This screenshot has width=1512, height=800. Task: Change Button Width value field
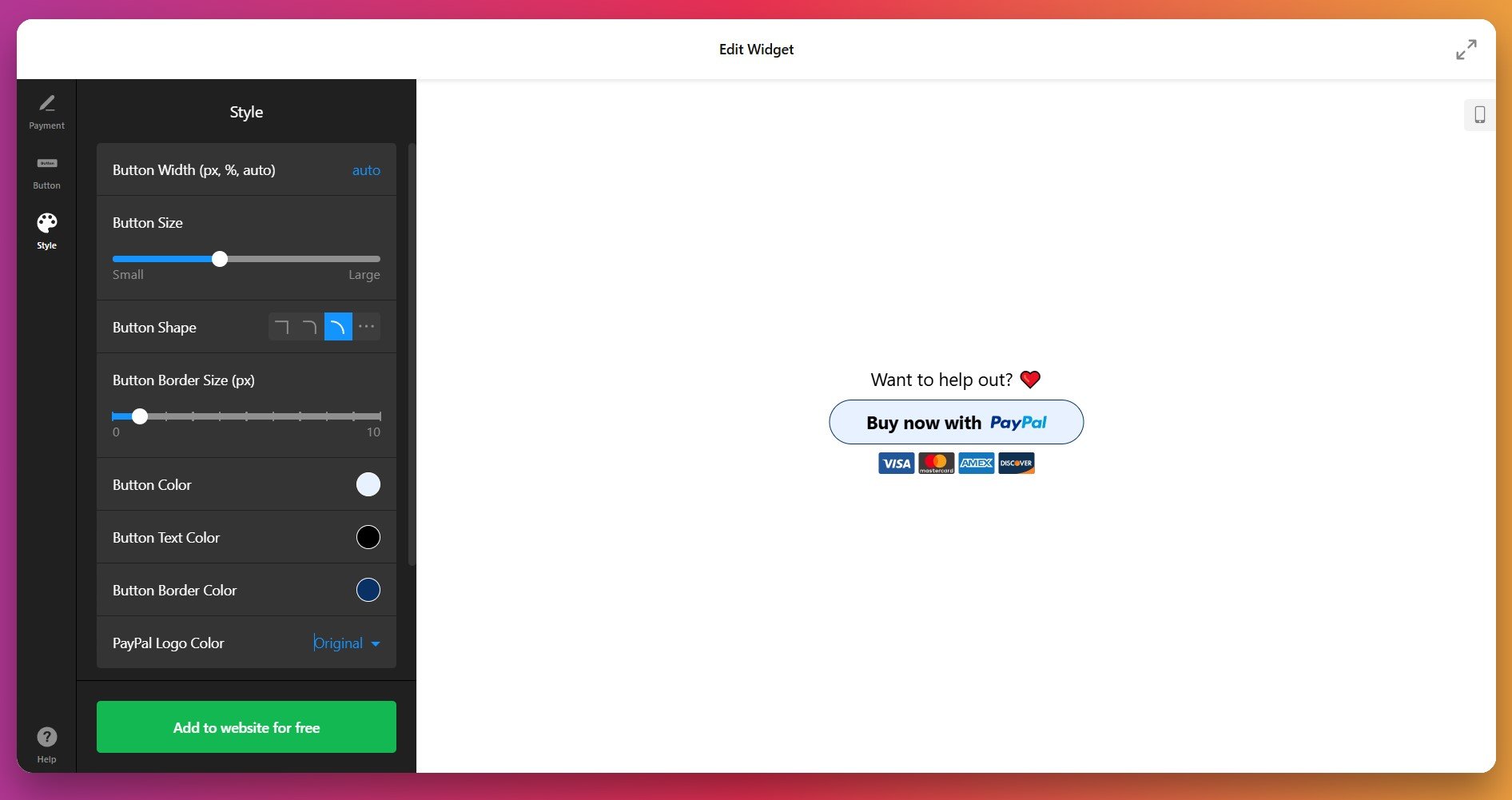(x=366, y=170)
